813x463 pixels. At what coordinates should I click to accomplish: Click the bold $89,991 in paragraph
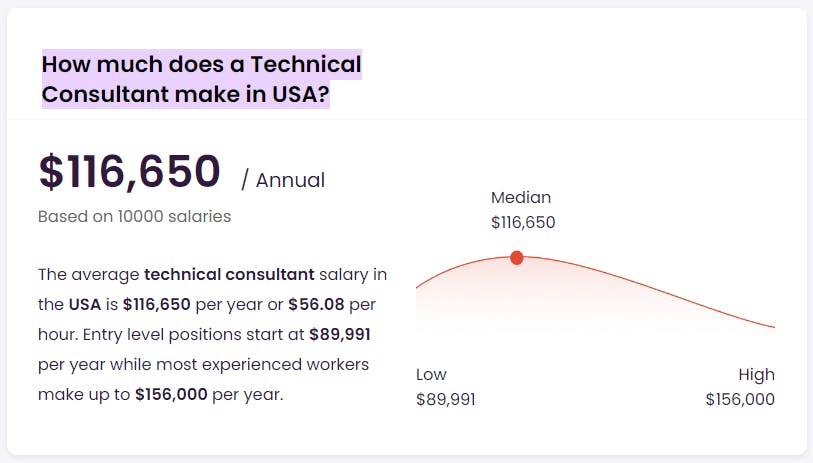(x=340, y=334)
